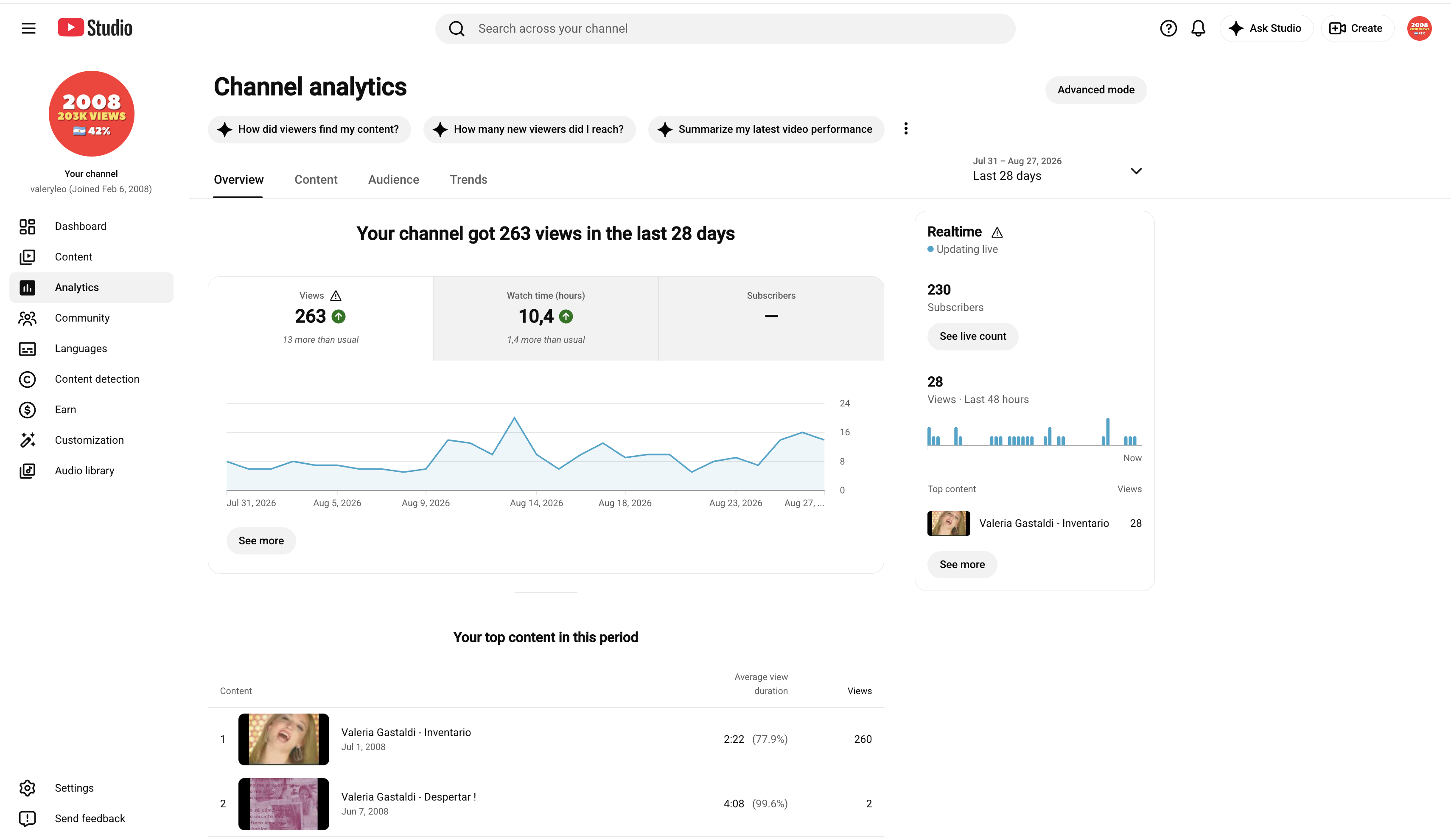The image size is (1451, 840).
Task: Open Settings from the sidebar
Action: click(91, 788)
